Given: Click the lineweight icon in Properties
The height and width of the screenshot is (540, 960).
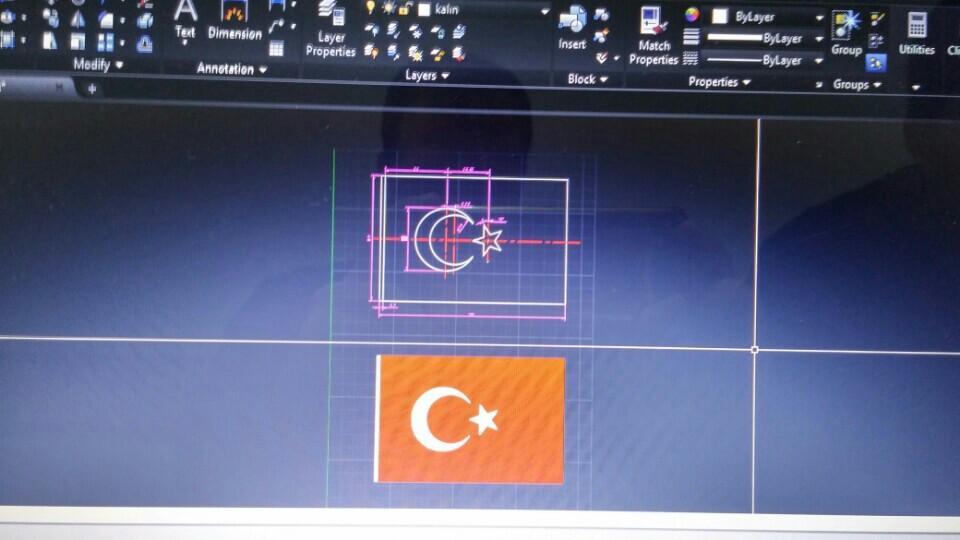Looking at the screenshot, I should coord(691,37).
